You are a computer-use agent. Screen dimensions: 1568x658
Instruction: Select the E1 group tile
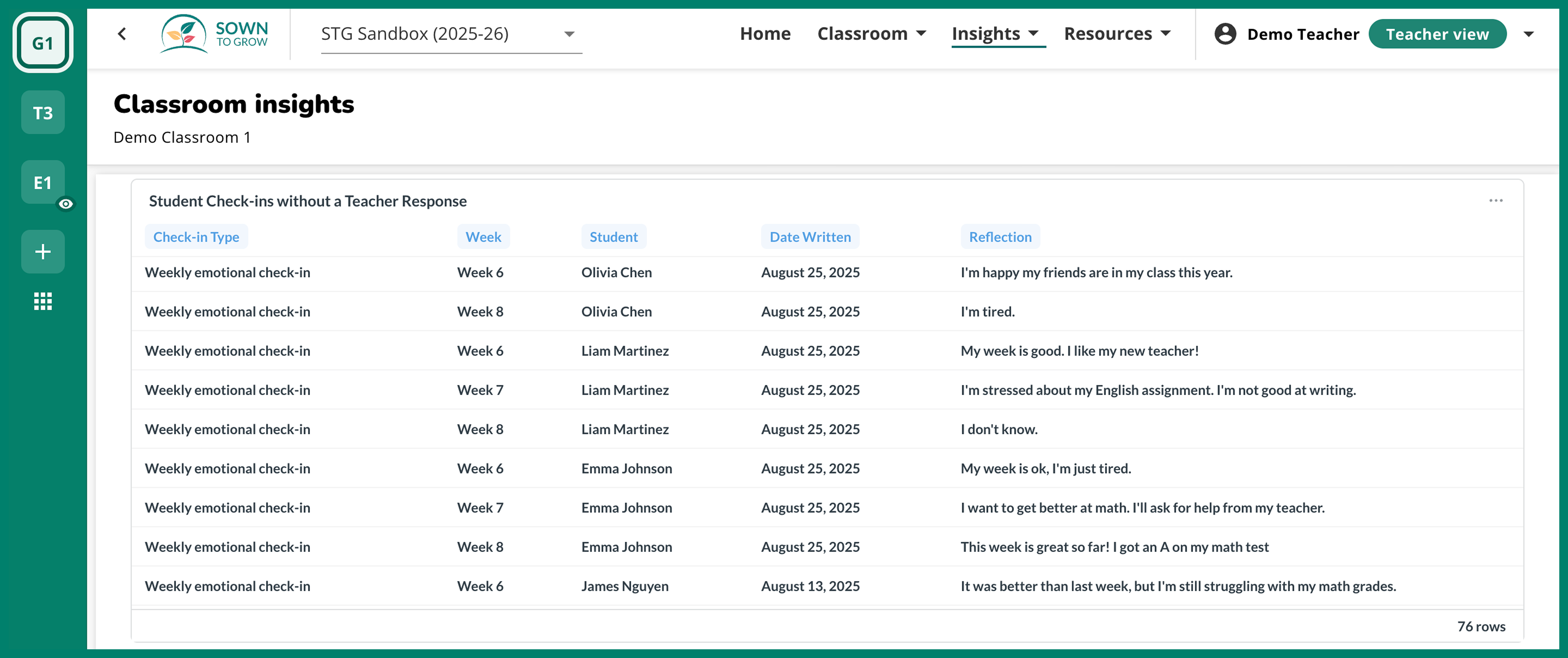pyautogui.click(x=42, y=182)
